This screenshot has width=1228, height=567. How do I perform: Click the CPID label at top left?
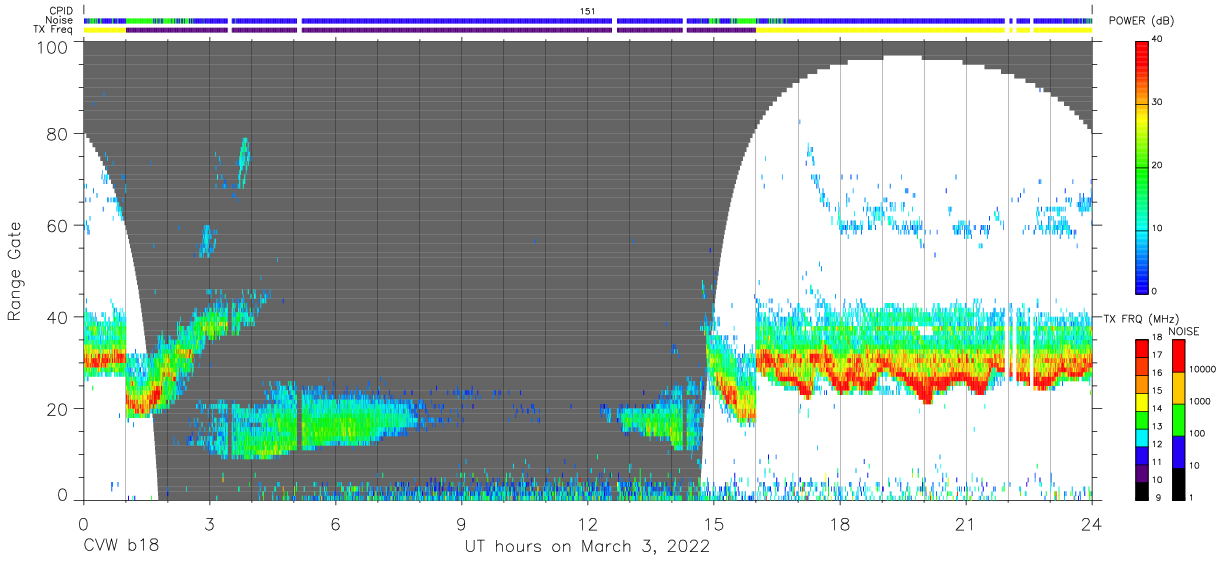pyautogui.click(x=61, y=11)
